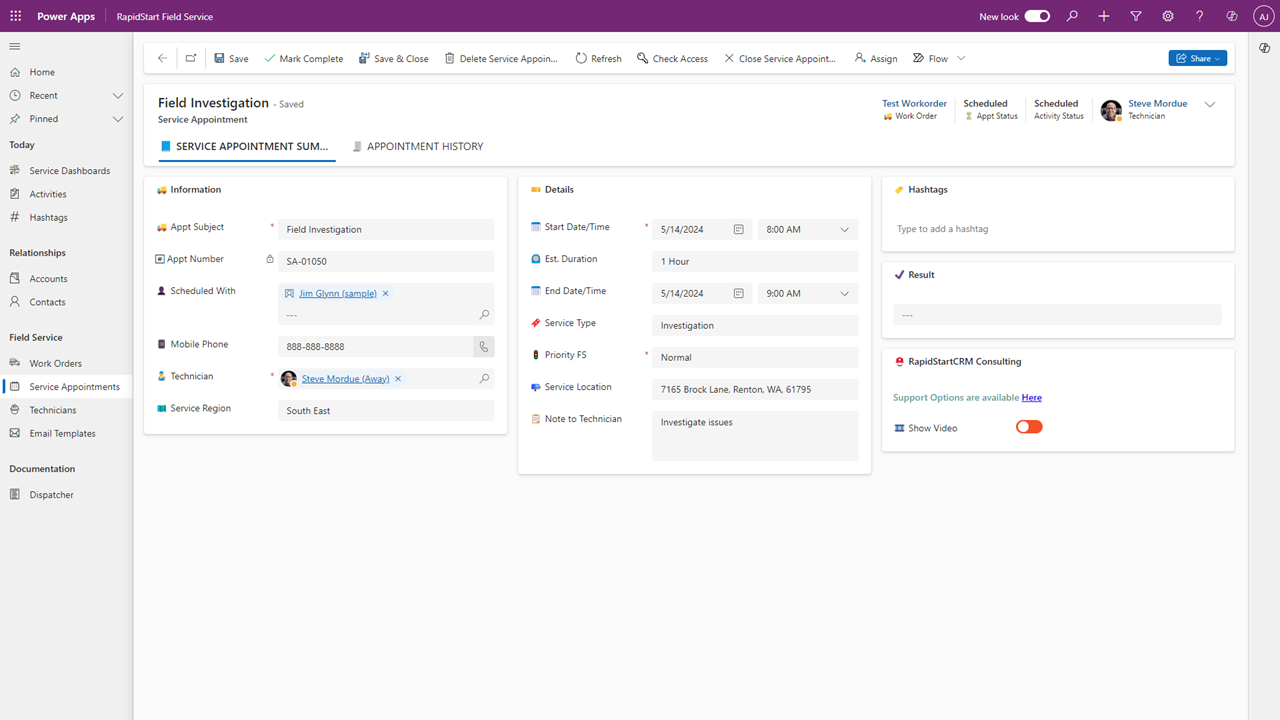Click the hashtag input field
The width and height of the screenshot is (1280, 720).
(x=1057, y=229)
